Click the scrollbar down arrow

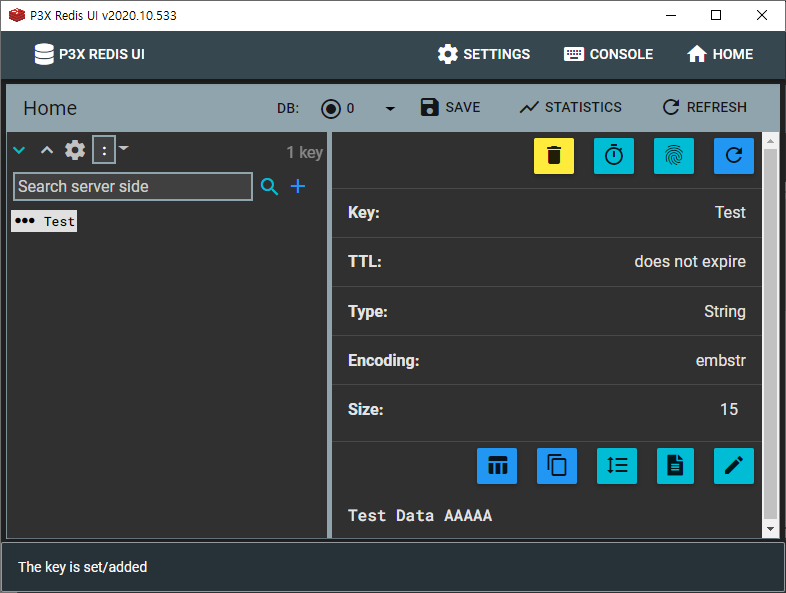click(x=770, y=529)
